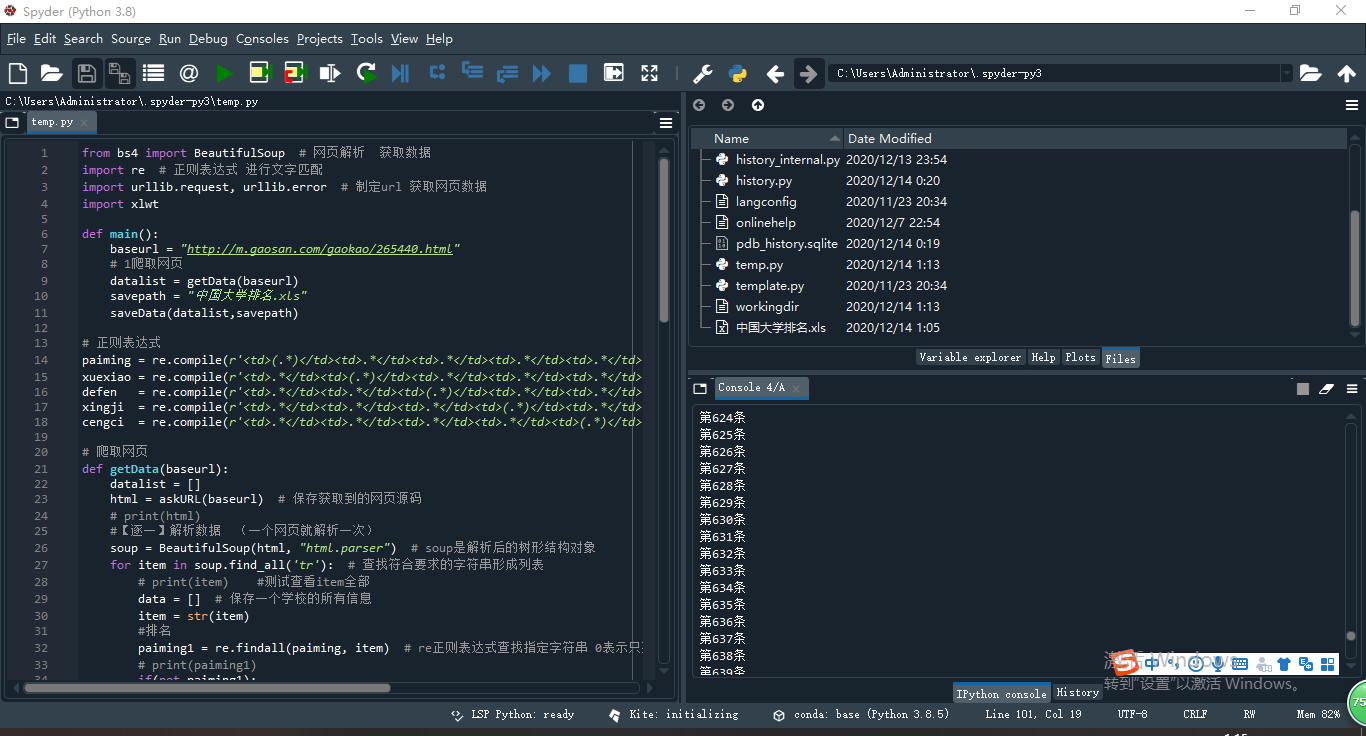Open the Consoles menu
Screen dimensions: 1366x736
(262, 39)
